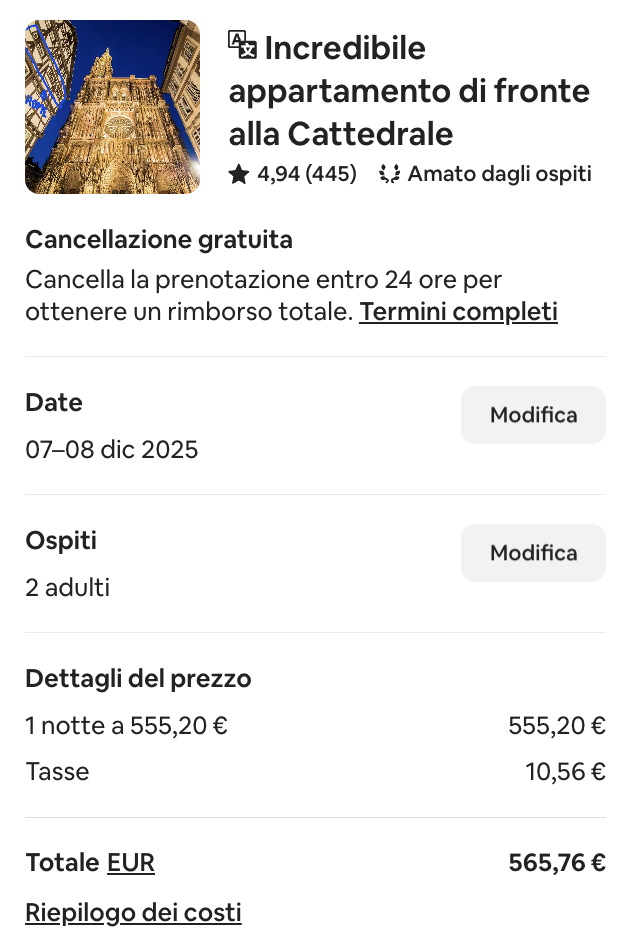The image size is (642, 940).
Task: Select the star rating icon
Action: 239,173
